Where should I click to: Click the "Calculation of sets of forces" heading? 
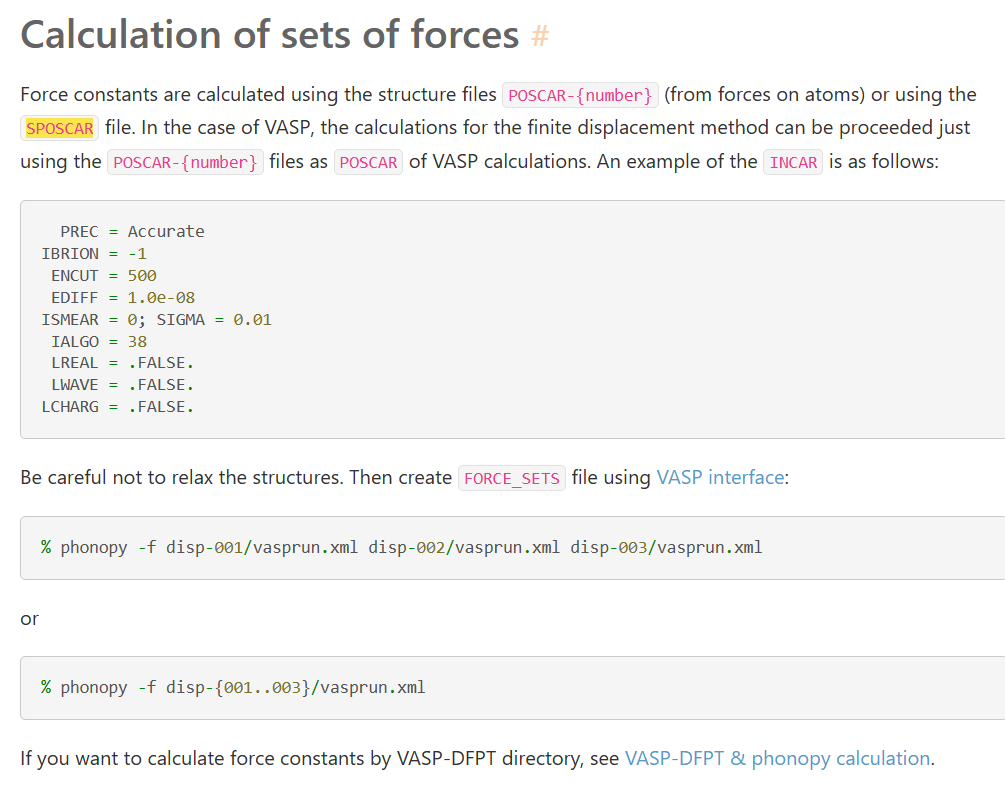click(x=270, y=35)
